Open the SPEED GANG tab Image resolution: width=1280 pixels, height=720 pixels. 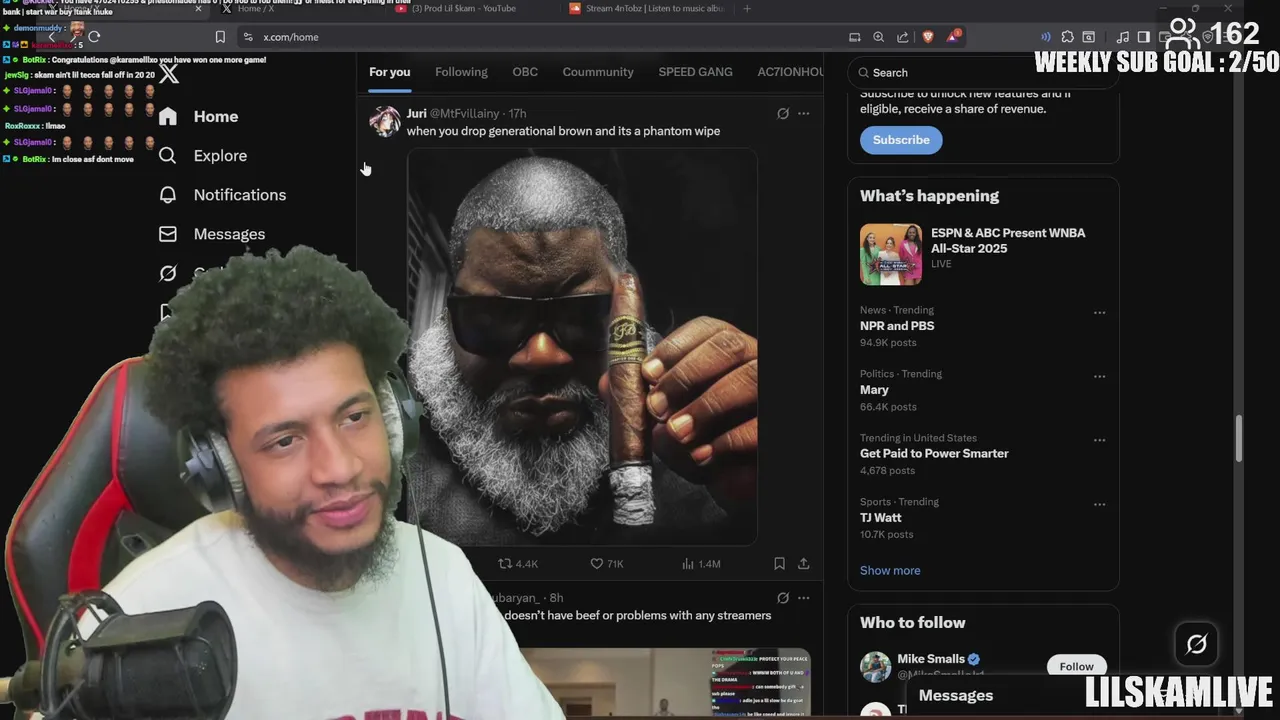coord(695,72)
